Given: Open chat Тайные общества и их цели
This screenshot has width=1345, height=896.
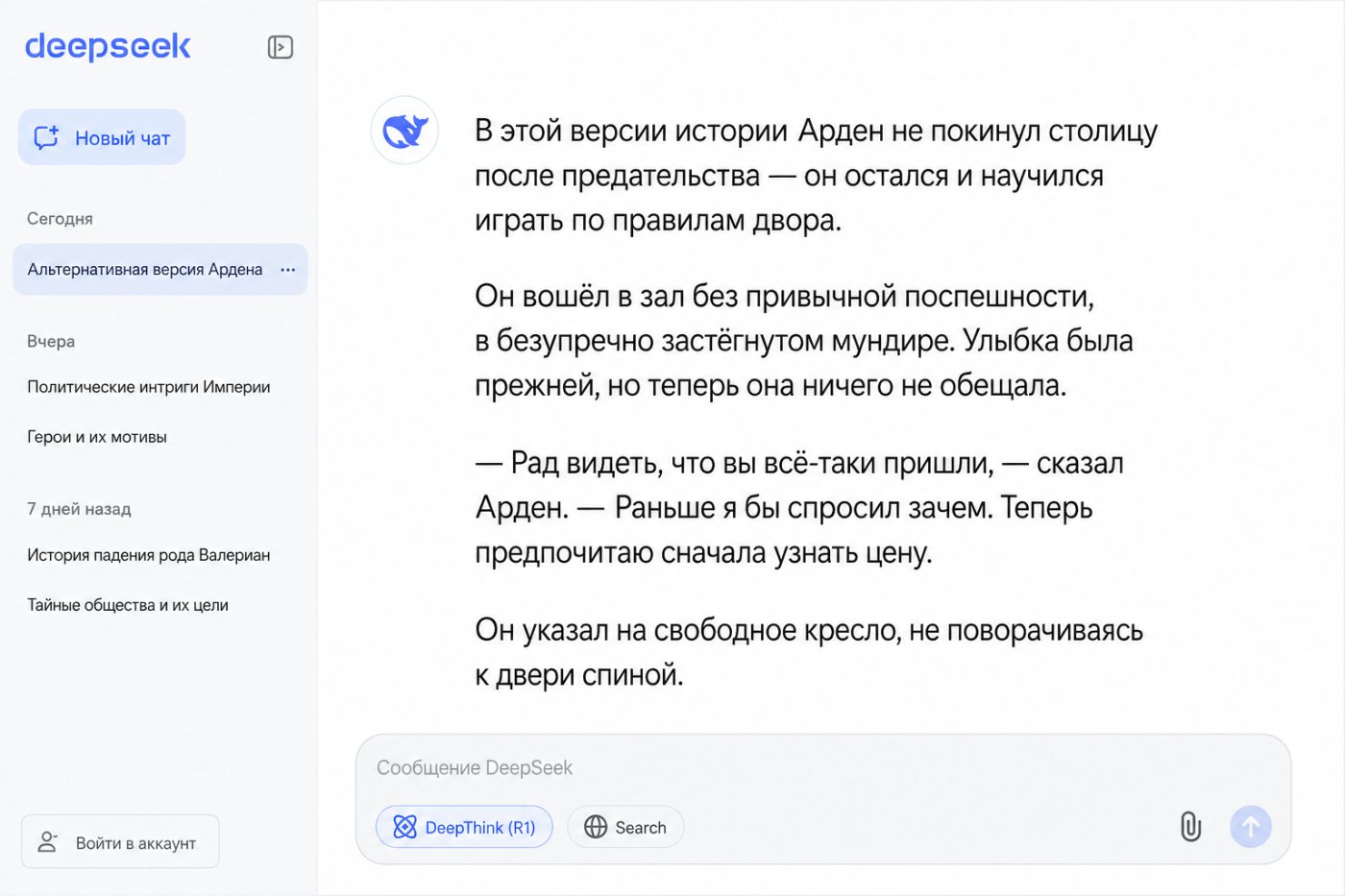Looking at the screenshot, I should click(x=128, y=605).
